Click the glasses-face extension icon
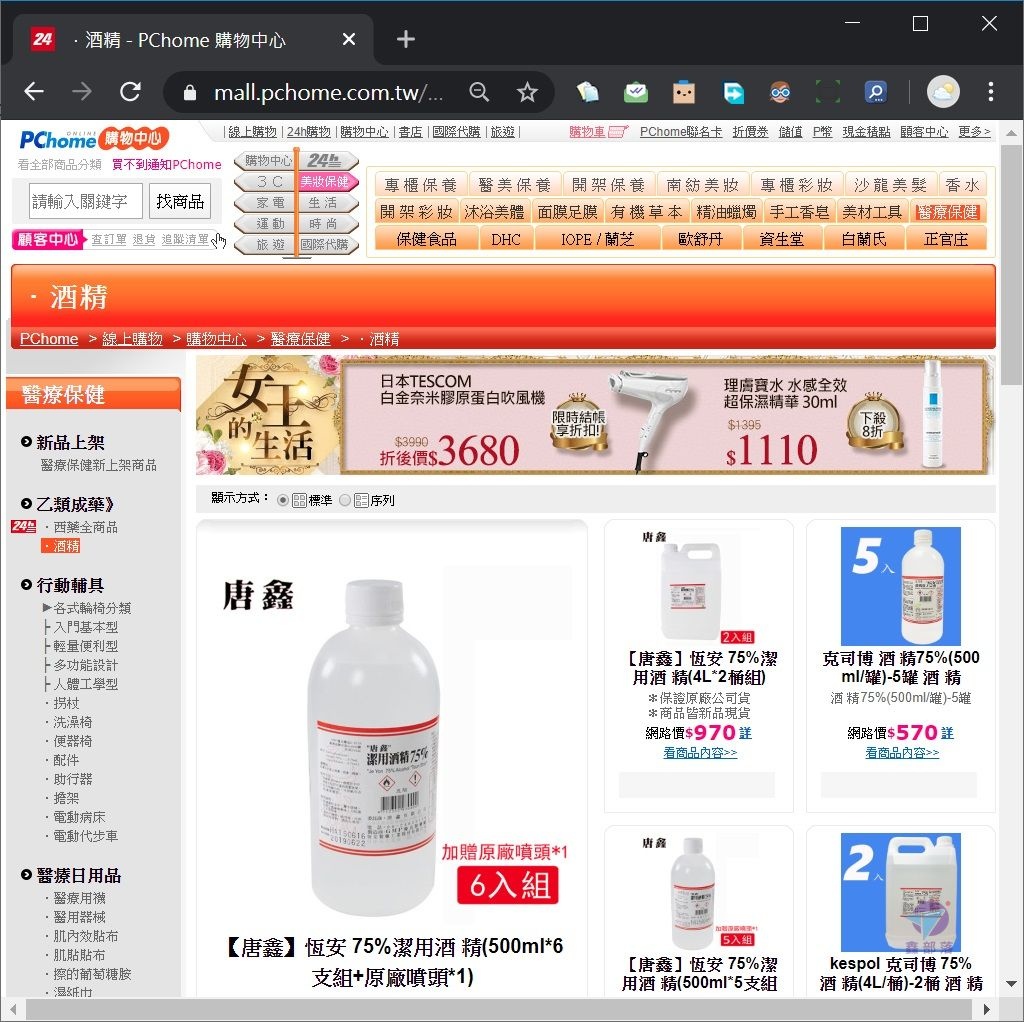The height and width of the screenshot is (1022, 1024). pyautogui.click(x=780, y=92)
